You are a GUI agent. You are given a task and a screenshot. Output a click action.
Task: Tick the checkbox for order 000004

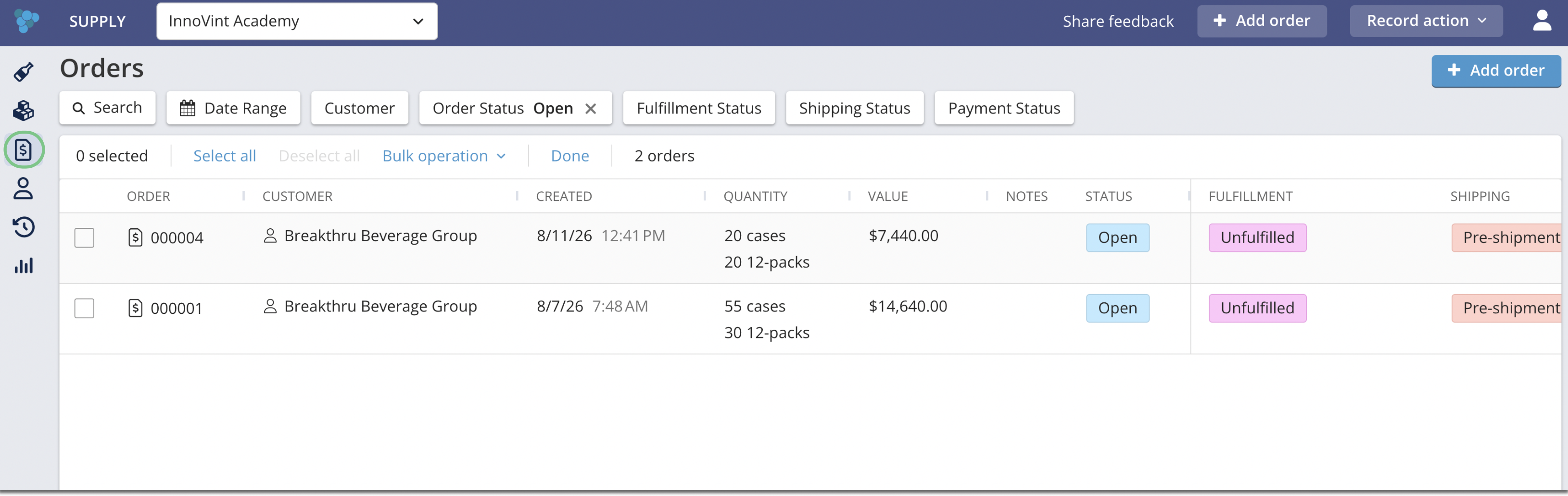85,238
